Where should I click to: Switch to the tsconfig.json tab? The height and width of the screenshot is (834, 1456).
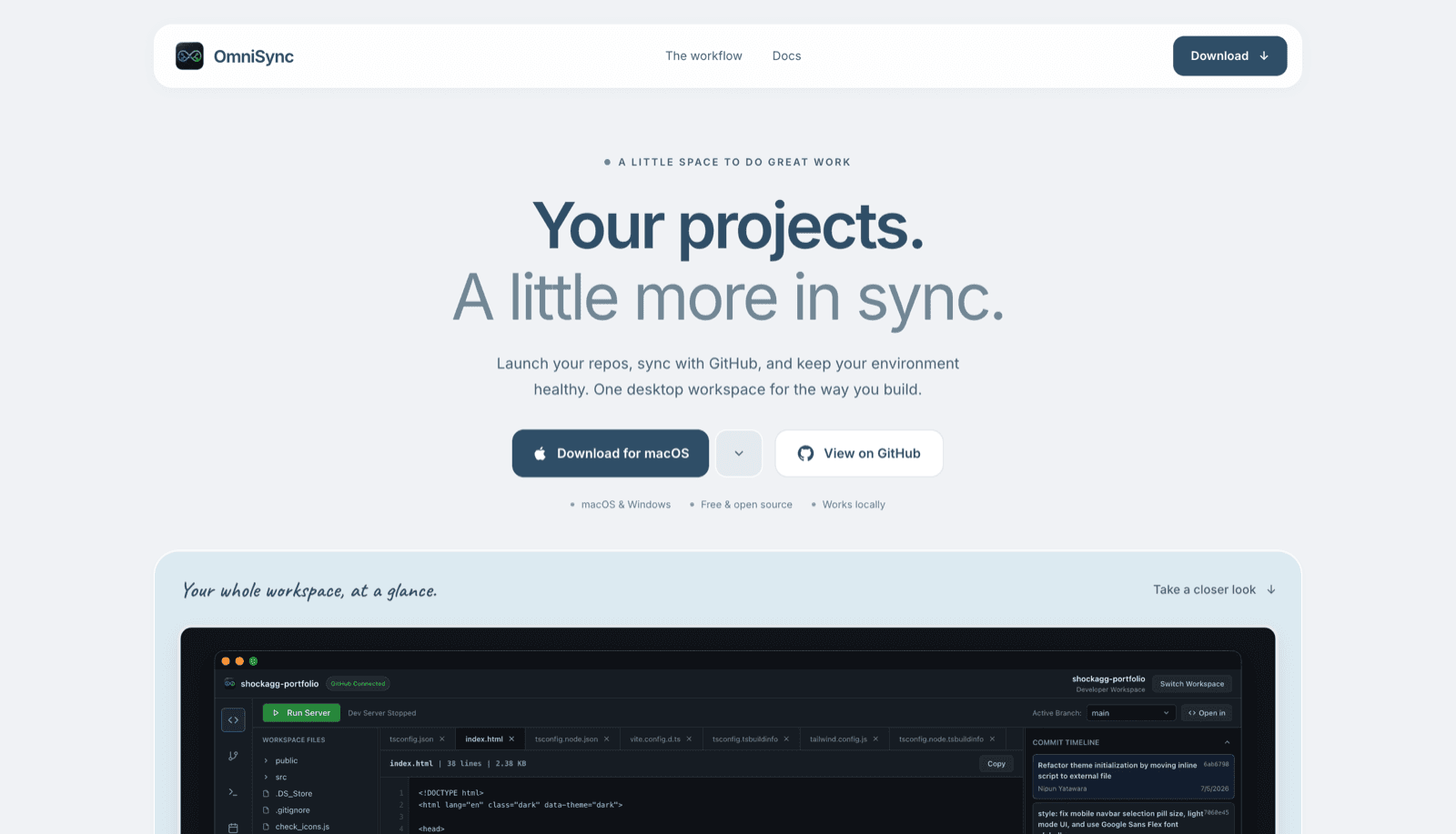click(411, 739)
